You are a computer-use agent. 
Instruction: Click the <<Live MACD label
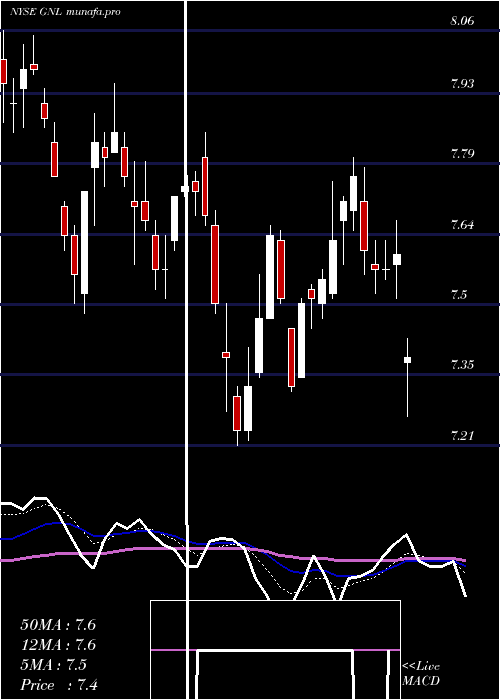(421, 674)
